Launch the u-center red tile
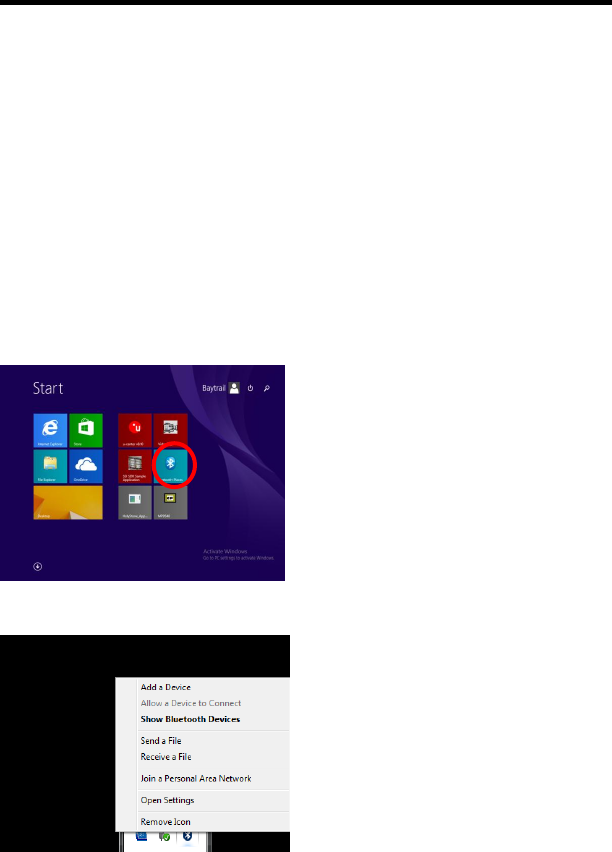Screen dimensions: 612x852 coord(135,430)
